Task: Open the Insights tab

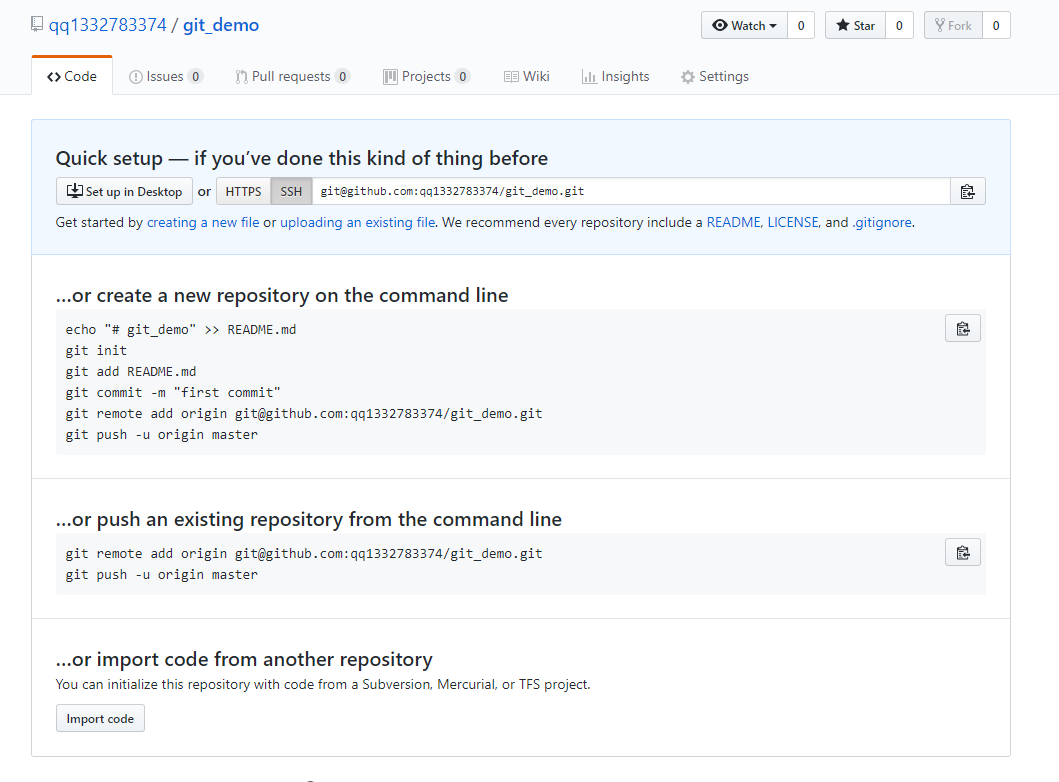Action: click(x=615, y=77)
